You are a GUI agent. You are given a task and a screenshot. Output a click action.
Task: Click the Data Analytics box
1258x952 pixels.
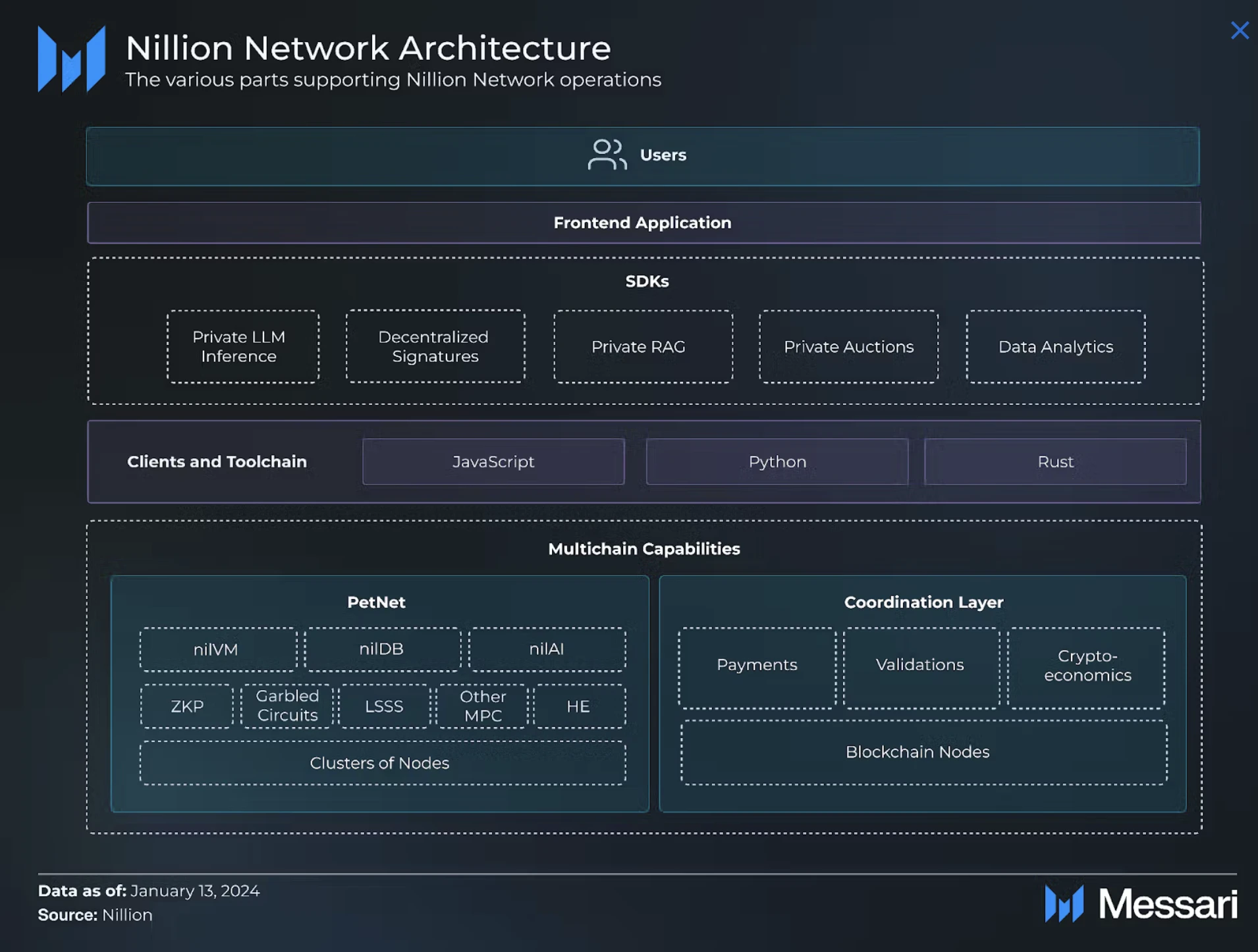(1055, 347)
